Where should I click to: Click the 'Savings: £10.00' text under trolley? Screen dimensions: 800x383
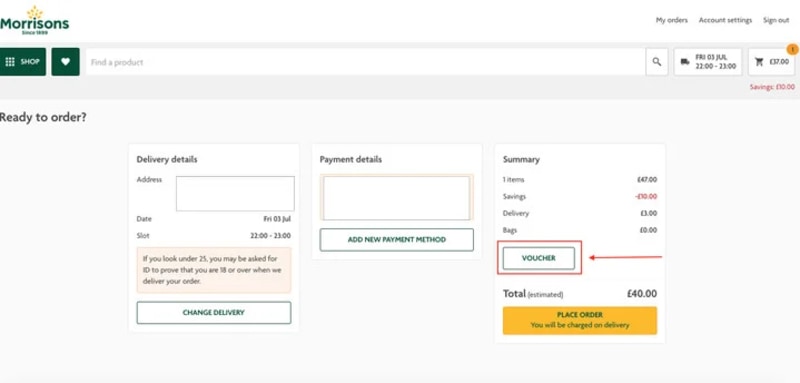coord(772,87)
